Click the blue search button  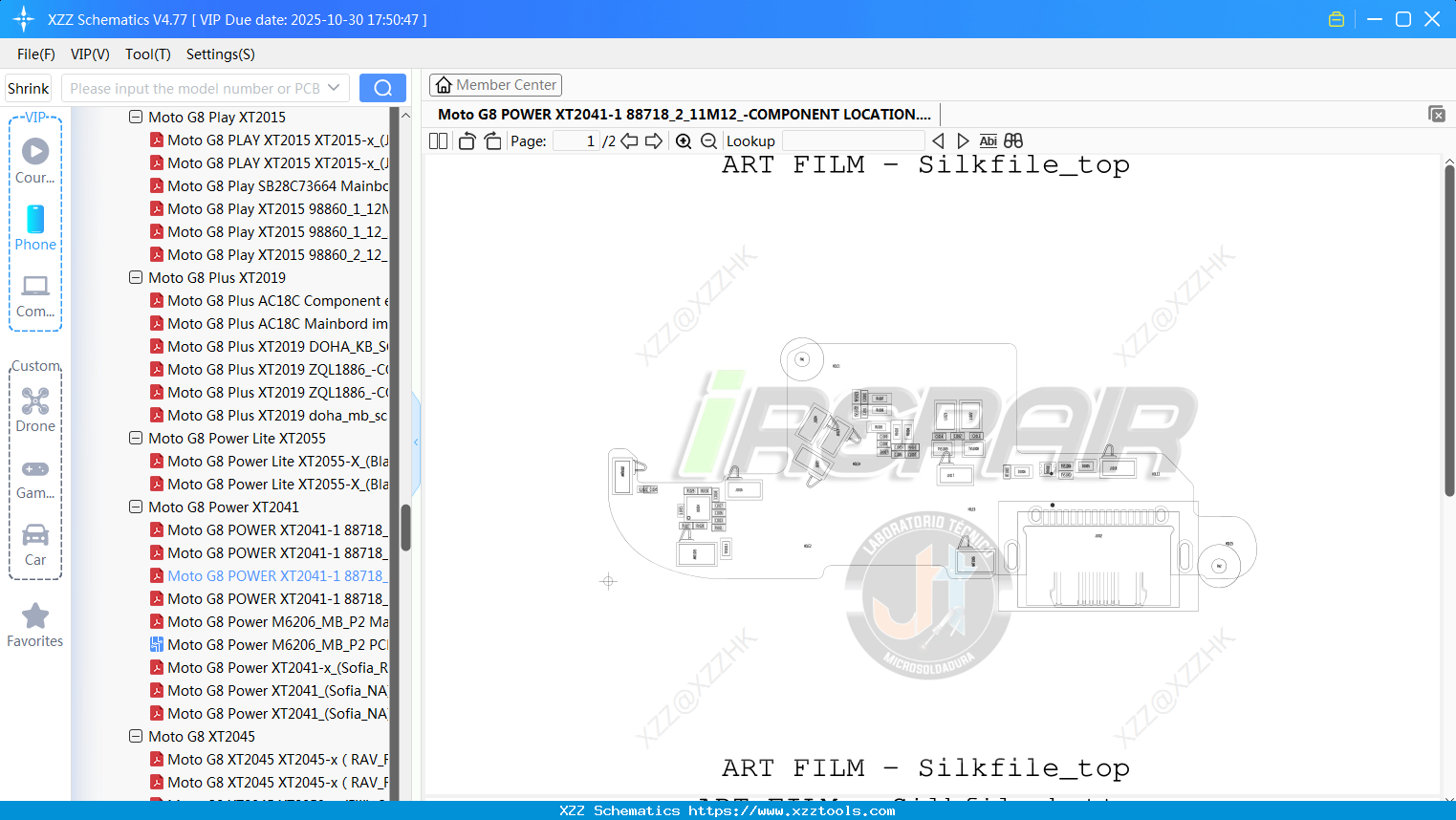pyautogui.click(x=382, y=88)
